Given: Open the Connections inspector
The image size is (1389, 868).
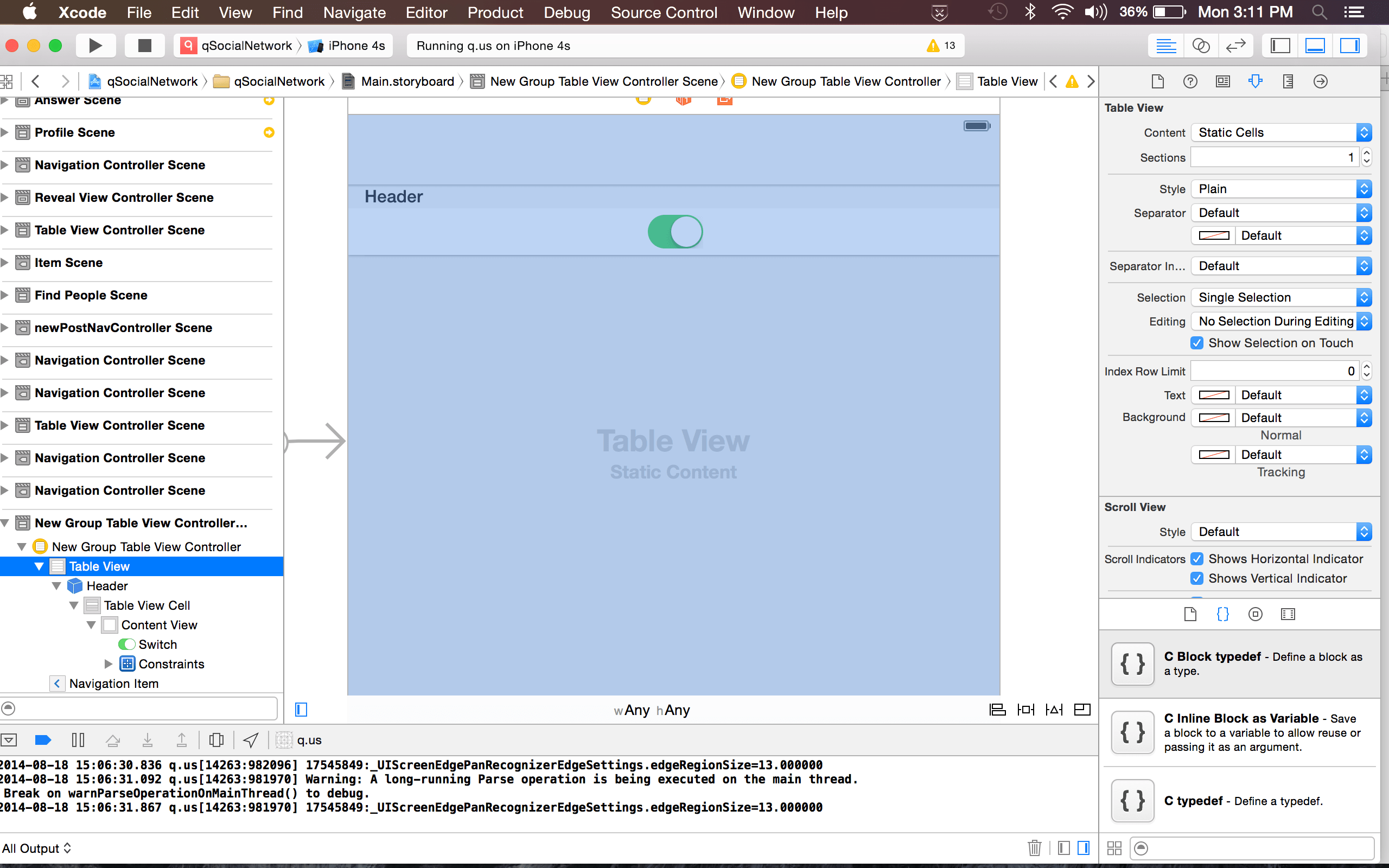Looking at the screenshot, I should point(1320,81).
